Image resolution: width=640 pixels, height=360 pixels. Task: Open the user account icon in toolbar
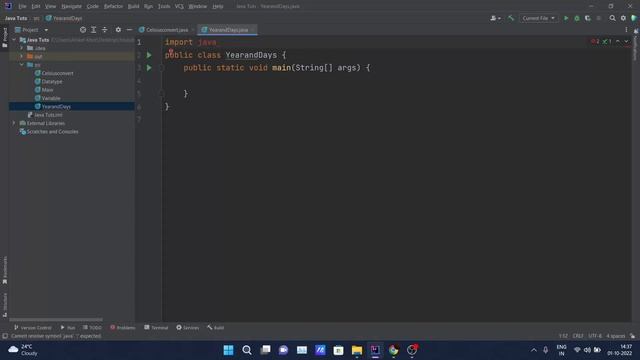tap(495, 18)
